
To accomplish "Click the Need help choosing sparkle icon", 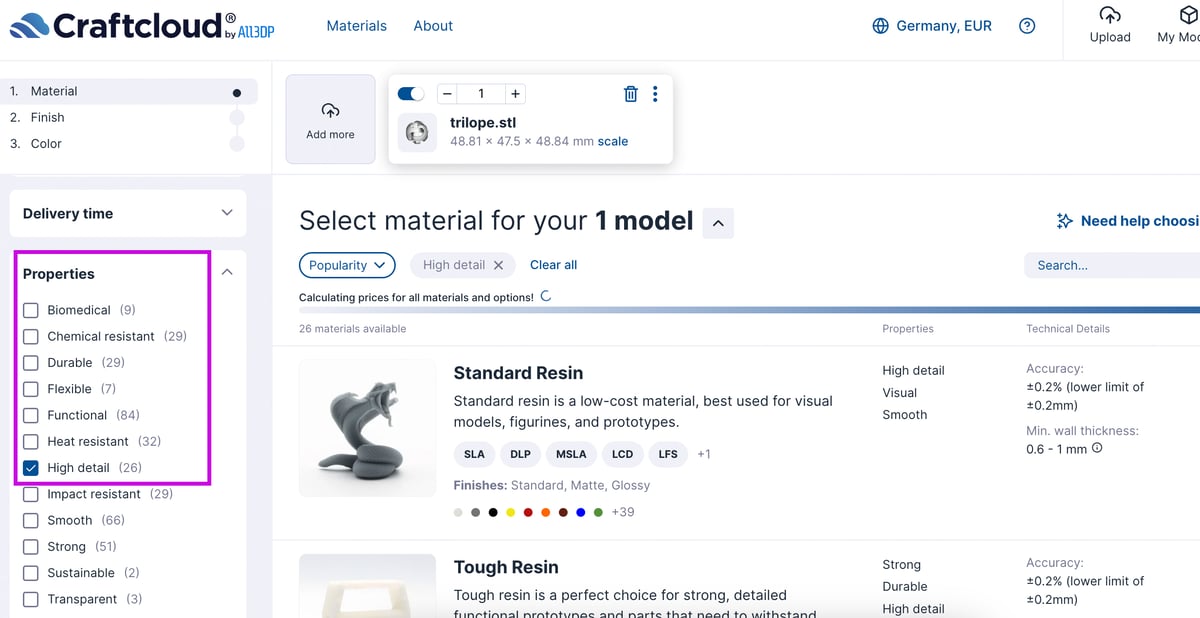I will [1065, 221].
